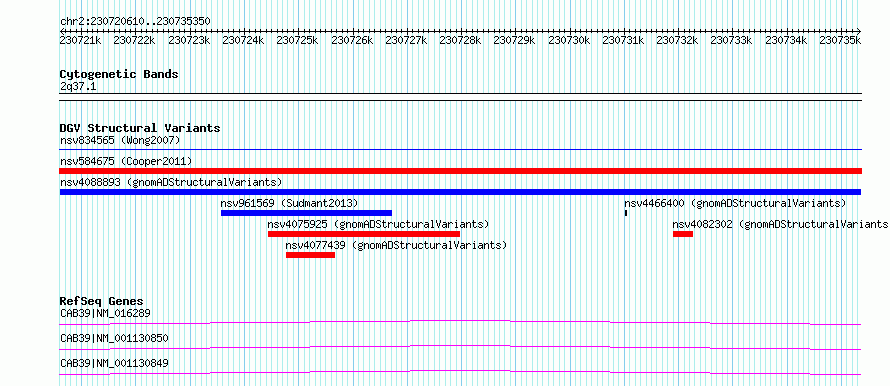Select the red nsv4077439 variant bar
Screen dimensions: 890x386
[x=310, y=255]
